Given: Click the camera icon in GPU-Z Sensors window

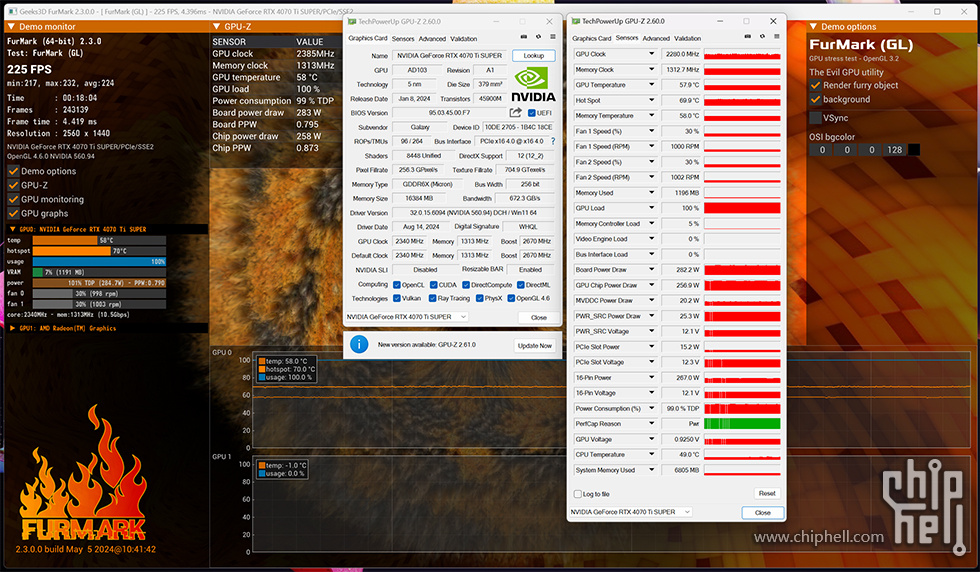Looking at the screenshot, I should [x=748, y=37].
